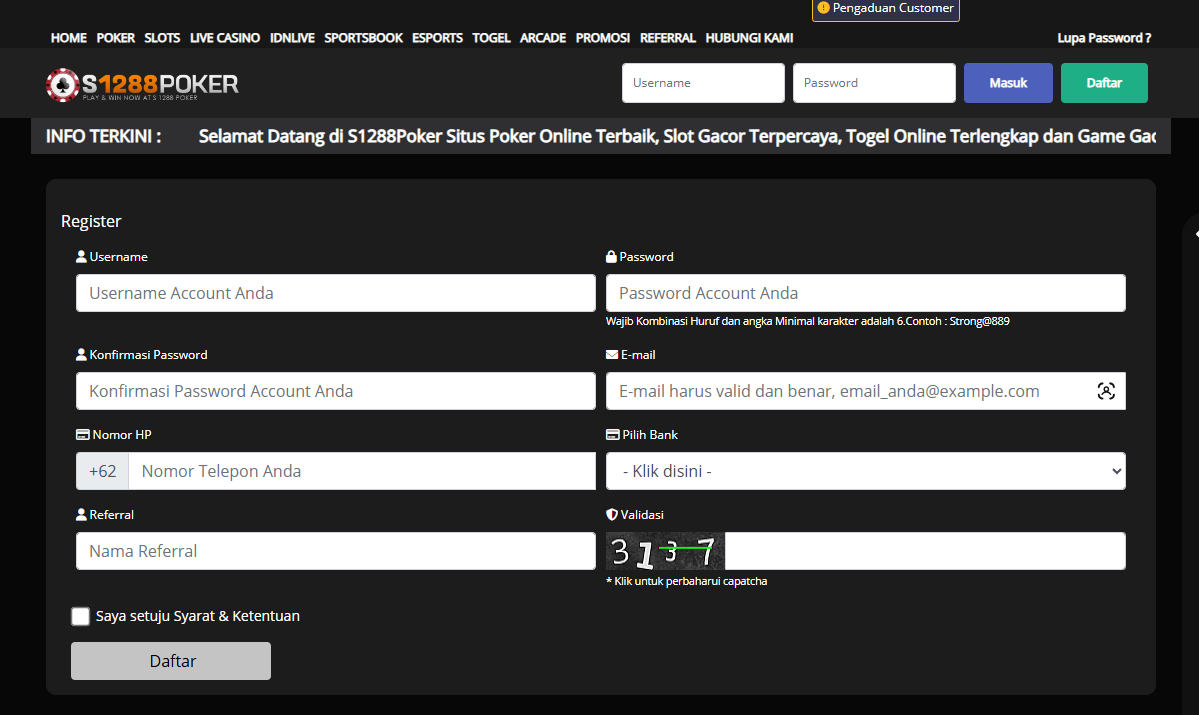The image size is (1199, 715).
Task: Click the blue Masuk login button
Action: (x=1008, y=83)
